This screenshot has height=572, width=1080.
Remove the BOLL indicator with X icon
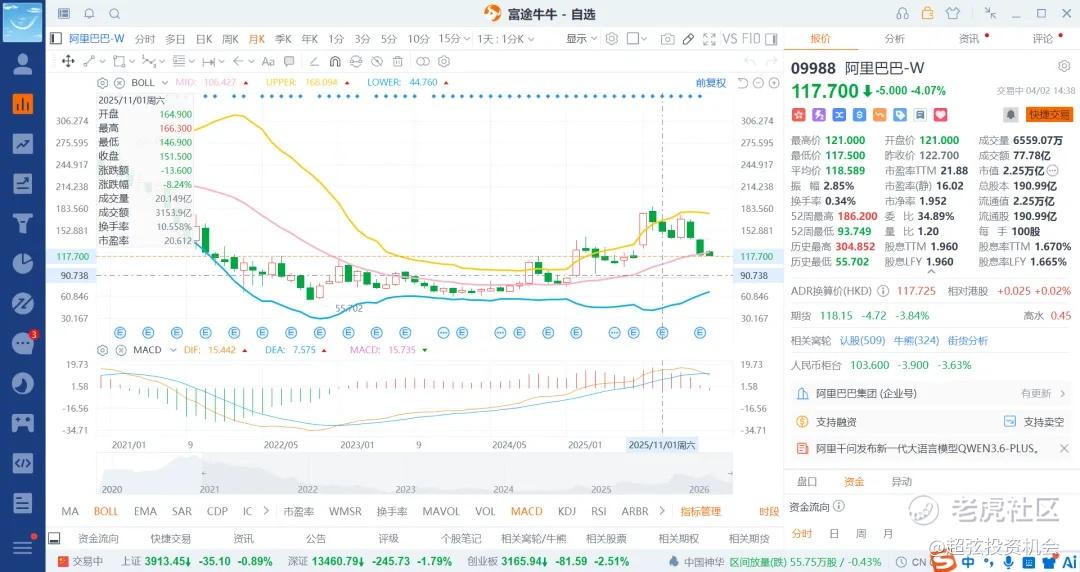point(118,83)
